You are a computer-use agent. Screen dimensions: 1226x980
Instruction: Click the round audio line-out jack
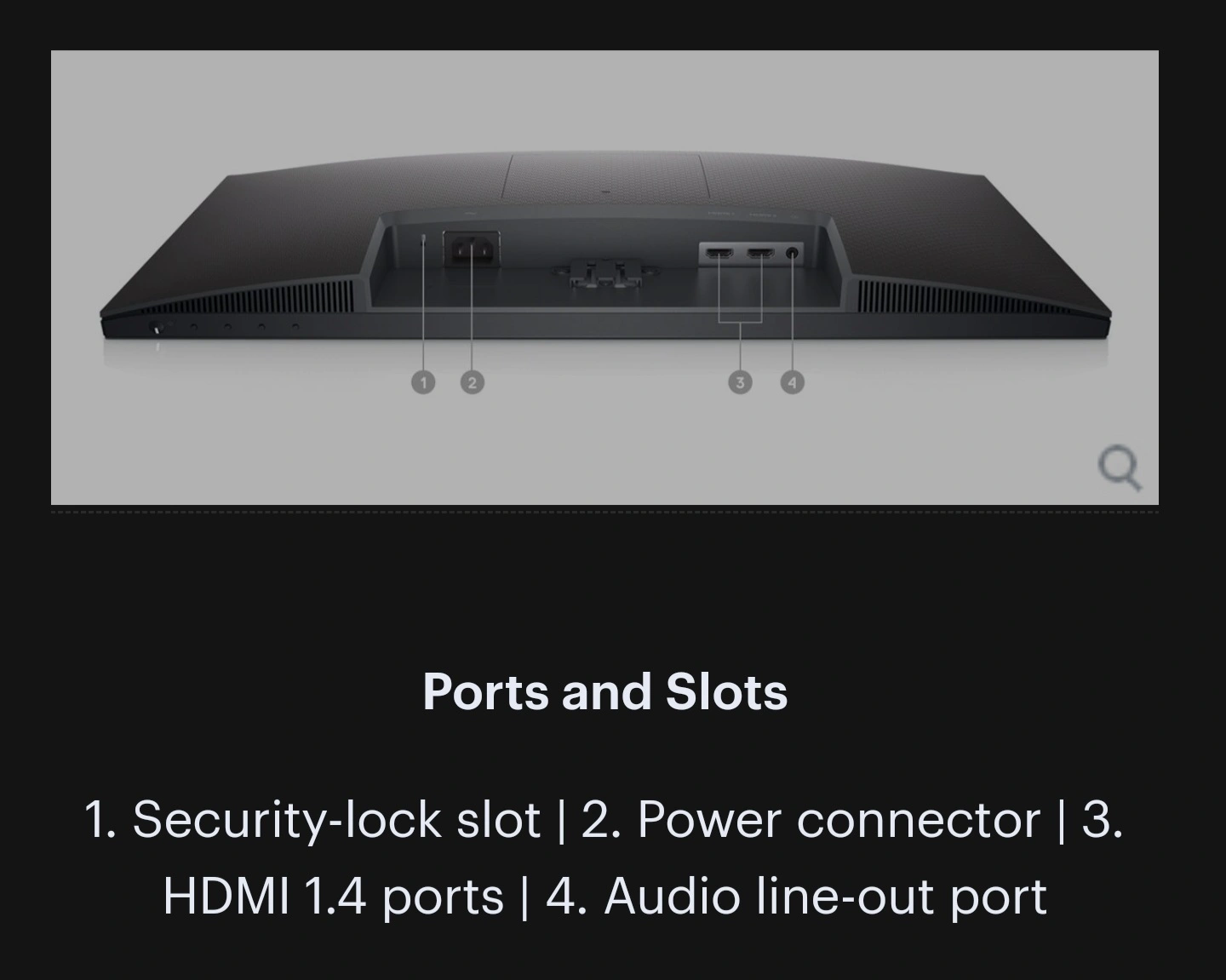[x=793, y=253]
